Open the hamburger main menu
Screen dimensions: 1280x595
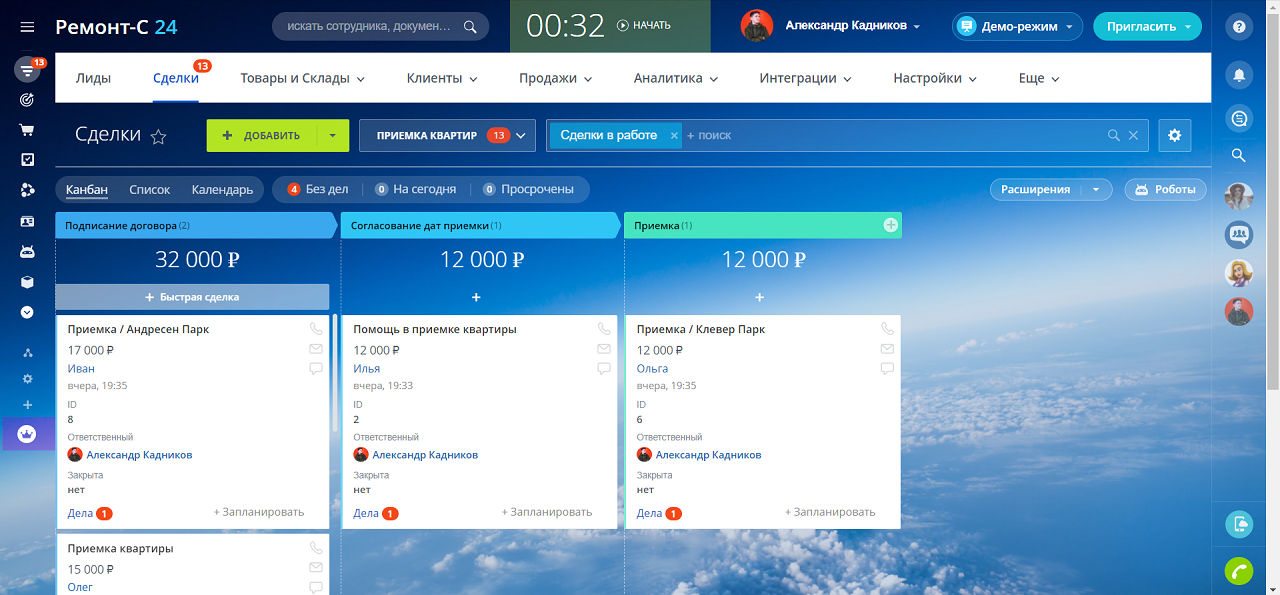pyautogui.click(x=27, y=27)
